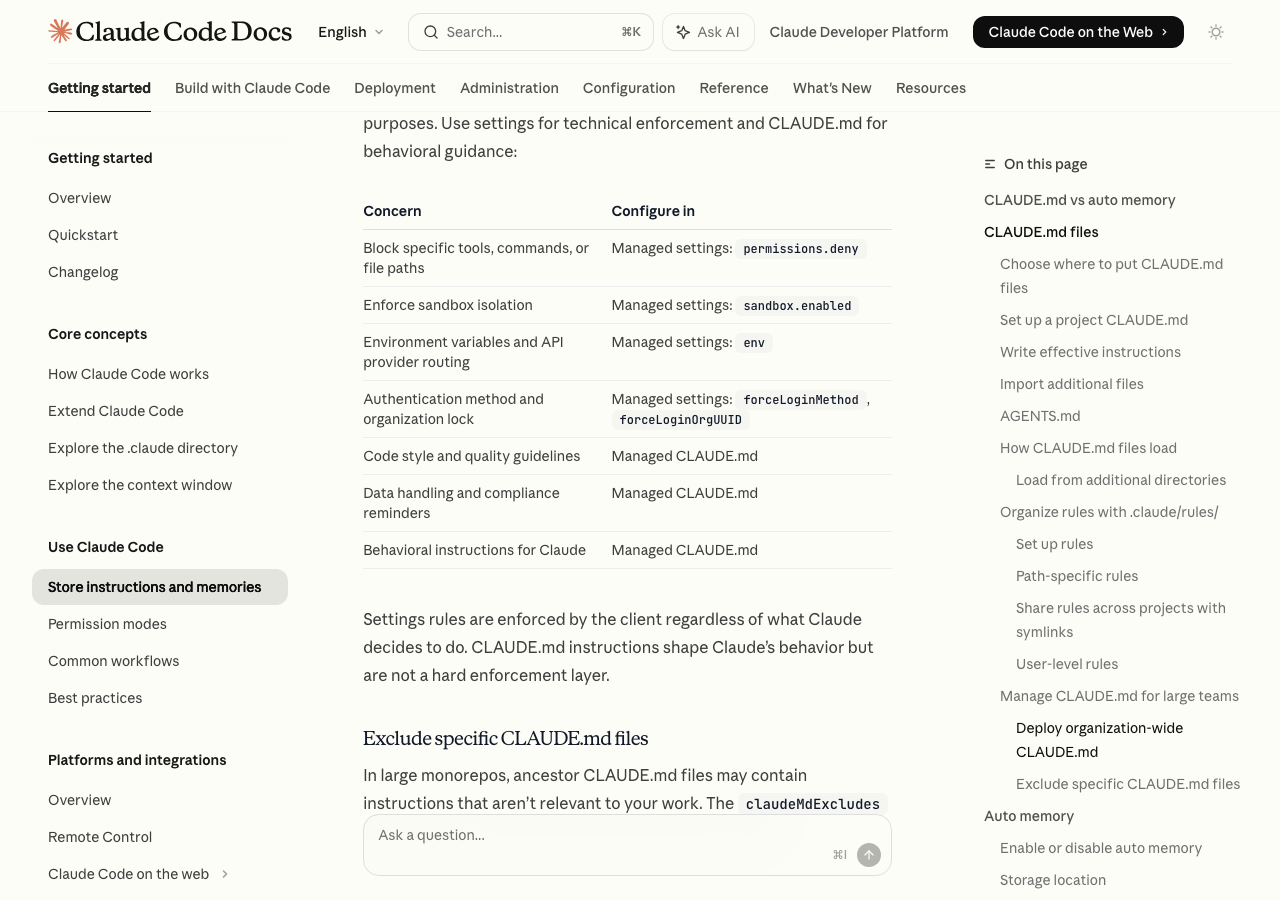1280x900 pixels.
Task: Go to the Quickstart page
Action: click(x=83, y=235)
